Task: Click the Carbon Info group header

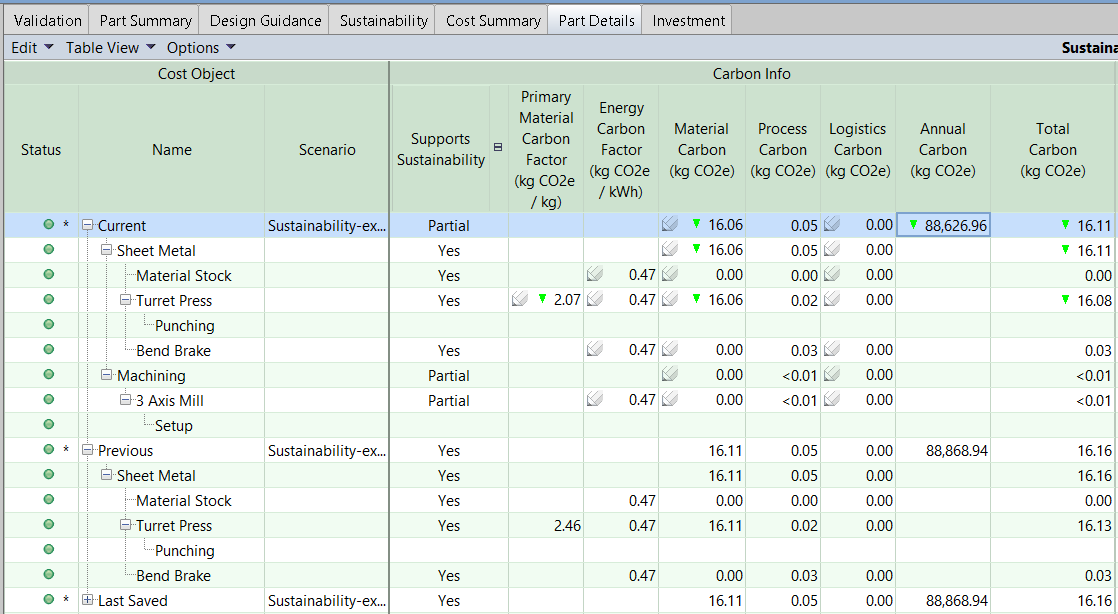Action: [x=752, y=73]
